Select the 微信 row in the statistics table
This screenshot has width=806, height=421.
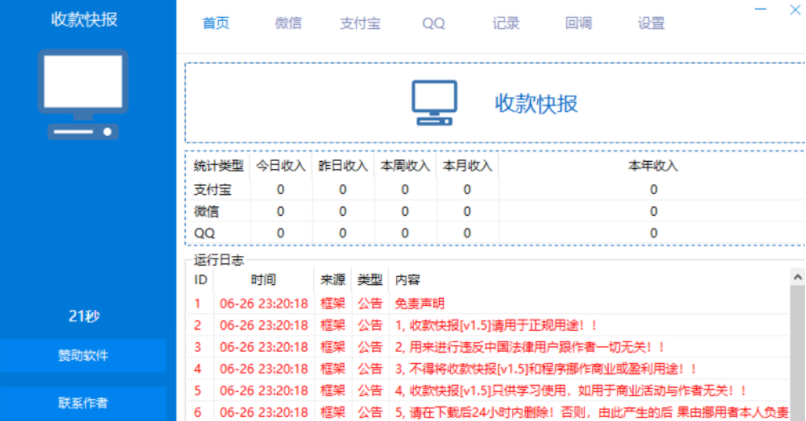[x=207, y=211]
